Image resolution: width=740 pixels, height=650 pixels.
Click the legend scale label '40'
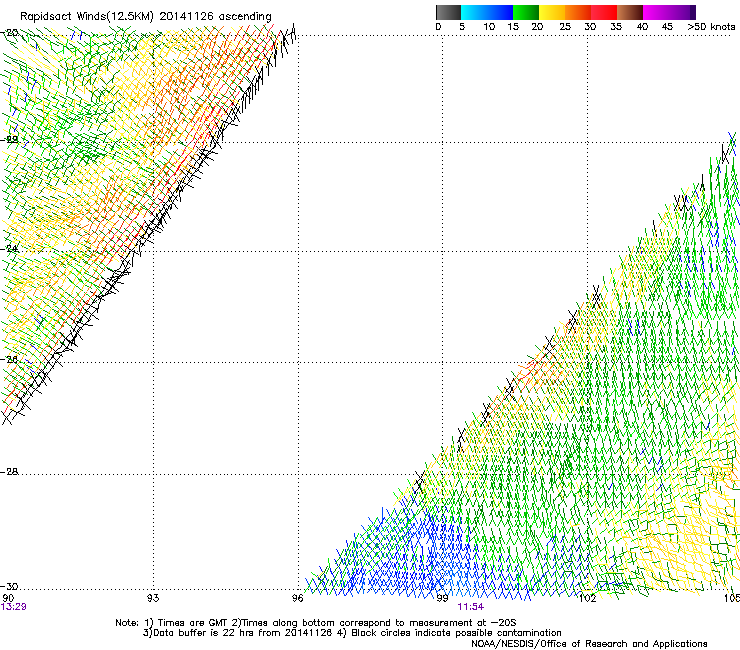(x=642, y=27)
